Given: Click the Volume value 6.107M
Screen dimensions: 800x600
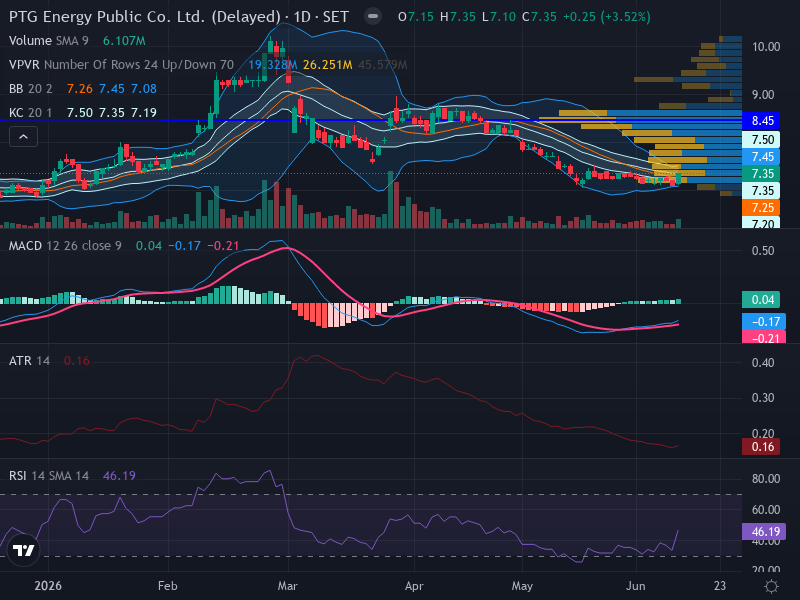Looking at the screenshot, I should (x=124, y=41).
